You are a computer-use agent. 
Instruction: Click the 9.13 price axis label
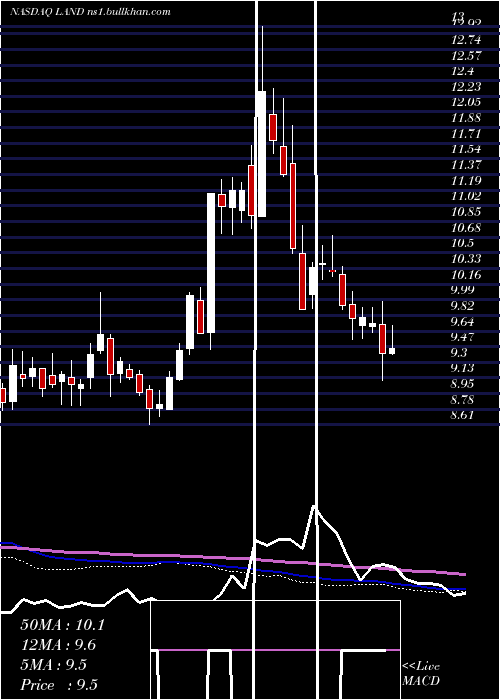[x=464, y=368]
